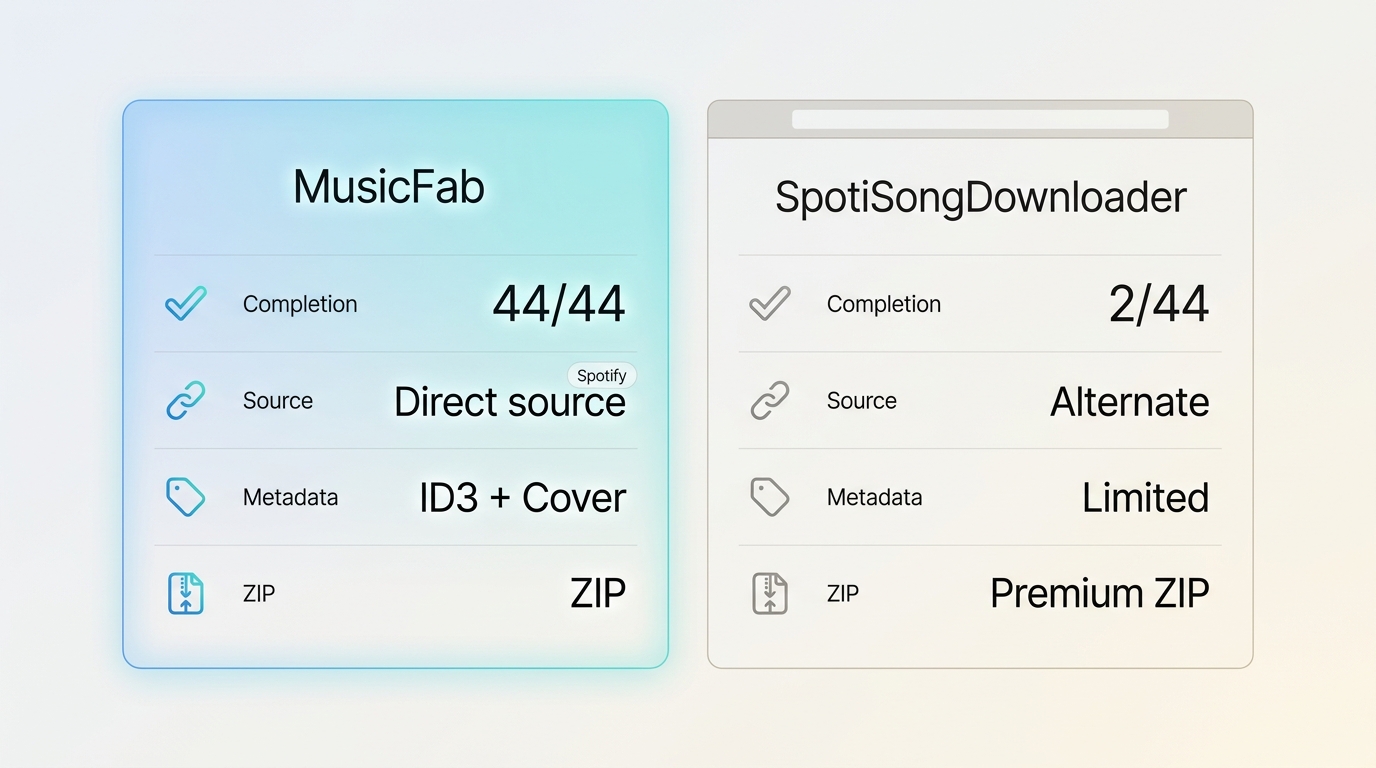Click the Source label in MusicFab card
This screenshot has width=1376, height=768.
click(278, 401)
